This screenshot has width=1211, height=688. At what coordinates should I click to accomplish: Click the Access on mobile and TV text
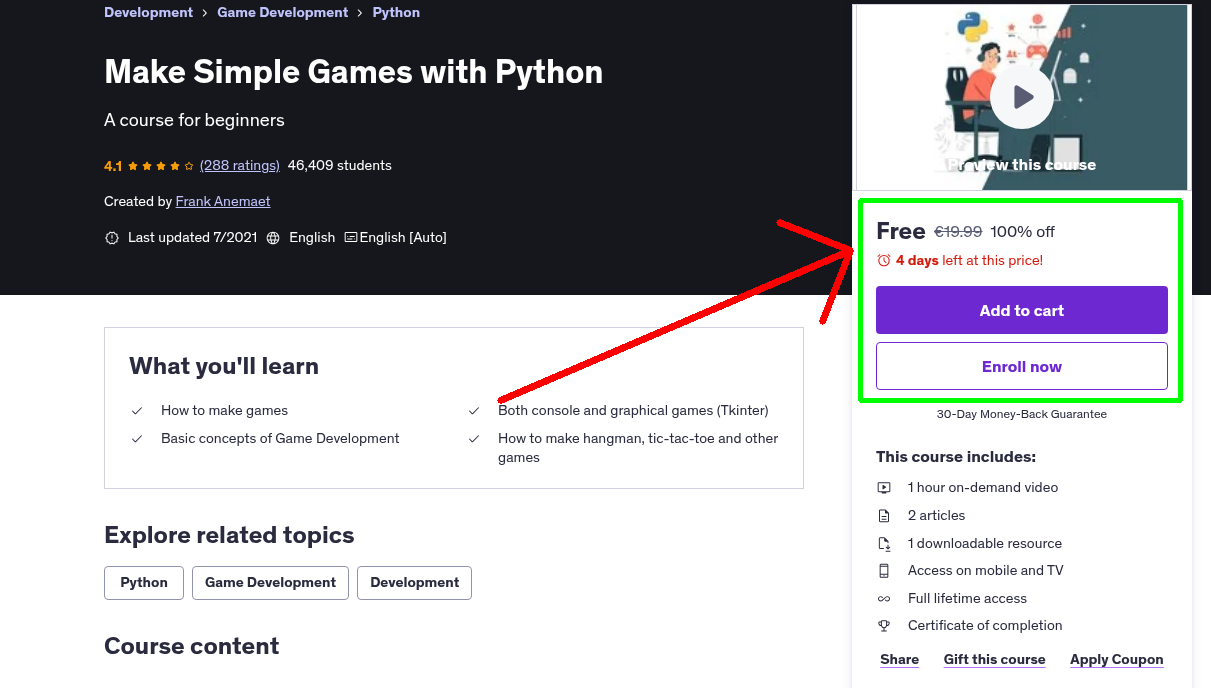coord(986,570)
